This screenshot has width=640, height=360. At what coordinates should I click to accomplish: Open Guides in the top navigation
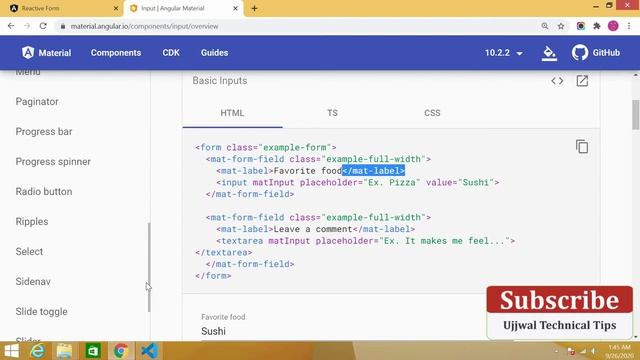(x=214, y=53)
